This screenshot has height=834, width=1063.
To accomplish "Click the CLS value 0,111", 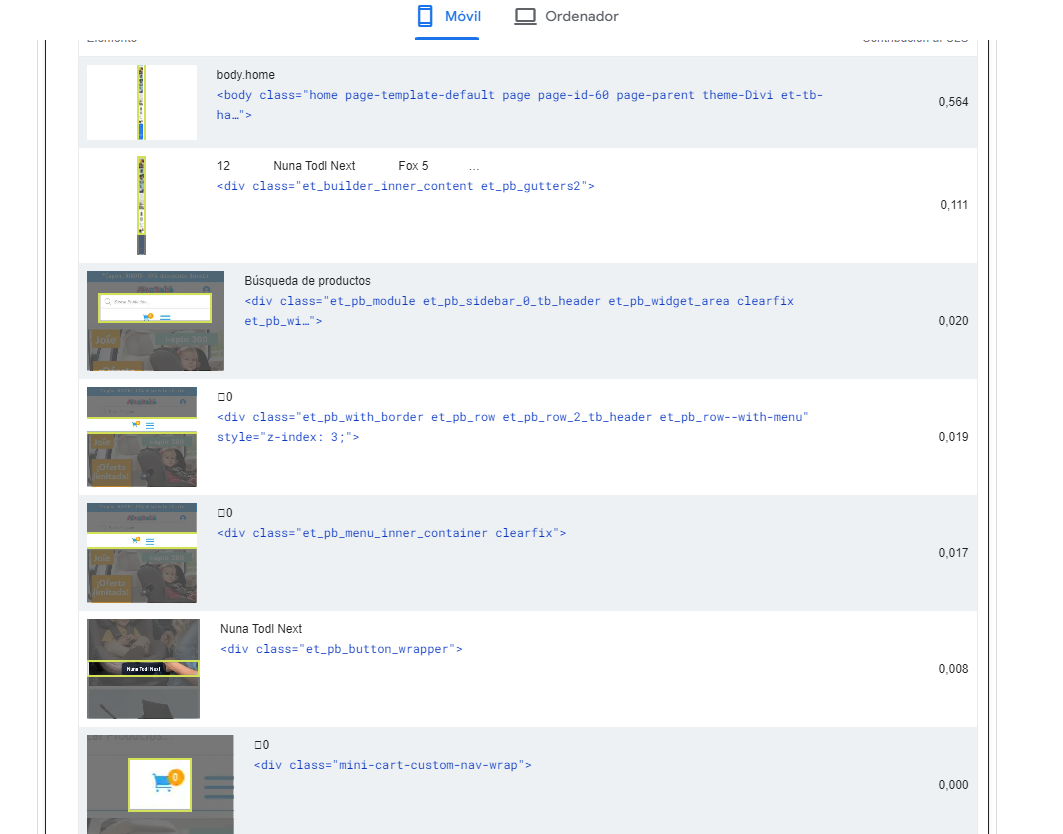I will click(954, 205).
